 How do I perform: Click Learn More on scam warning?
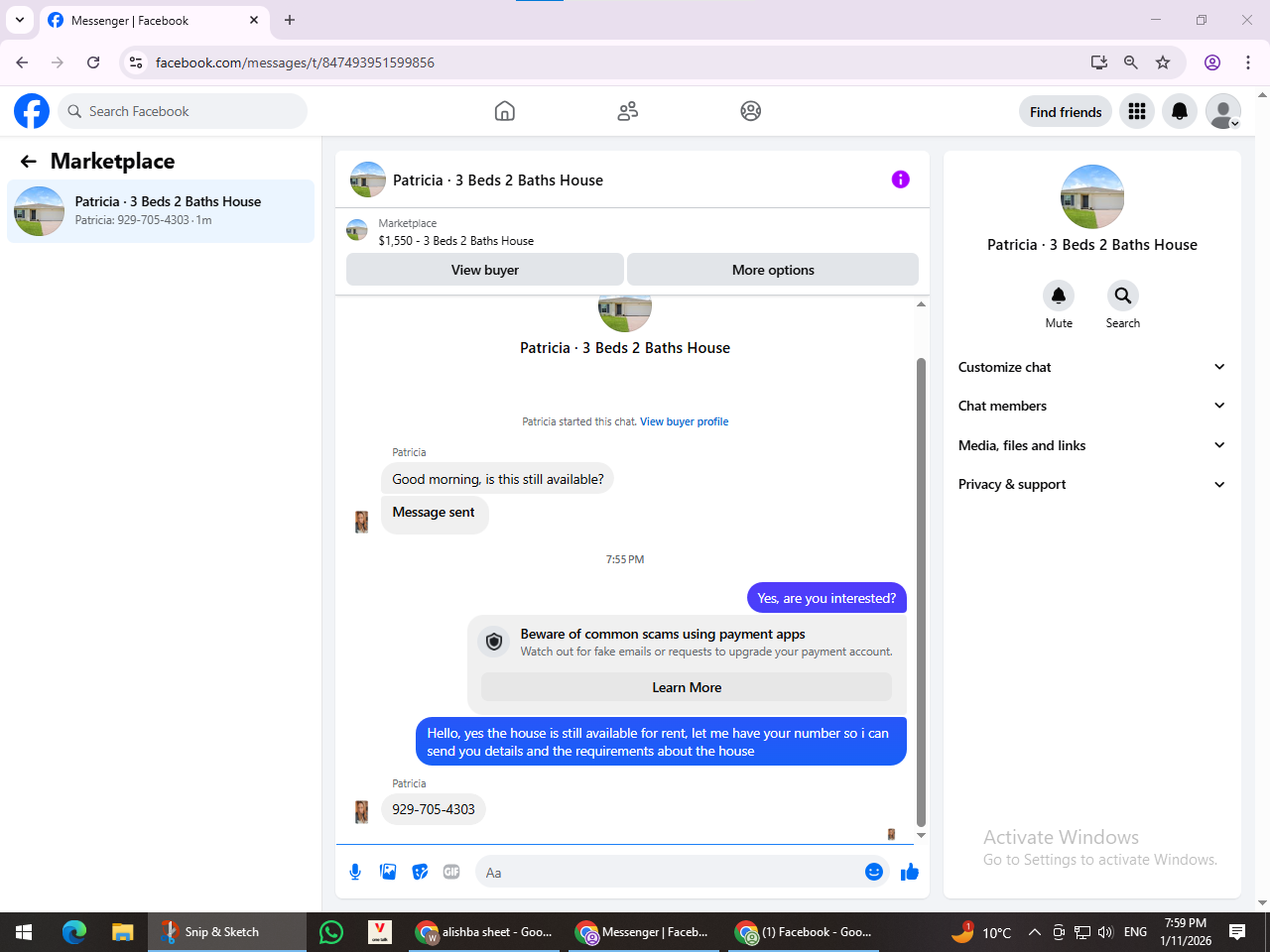click(687, 687)
